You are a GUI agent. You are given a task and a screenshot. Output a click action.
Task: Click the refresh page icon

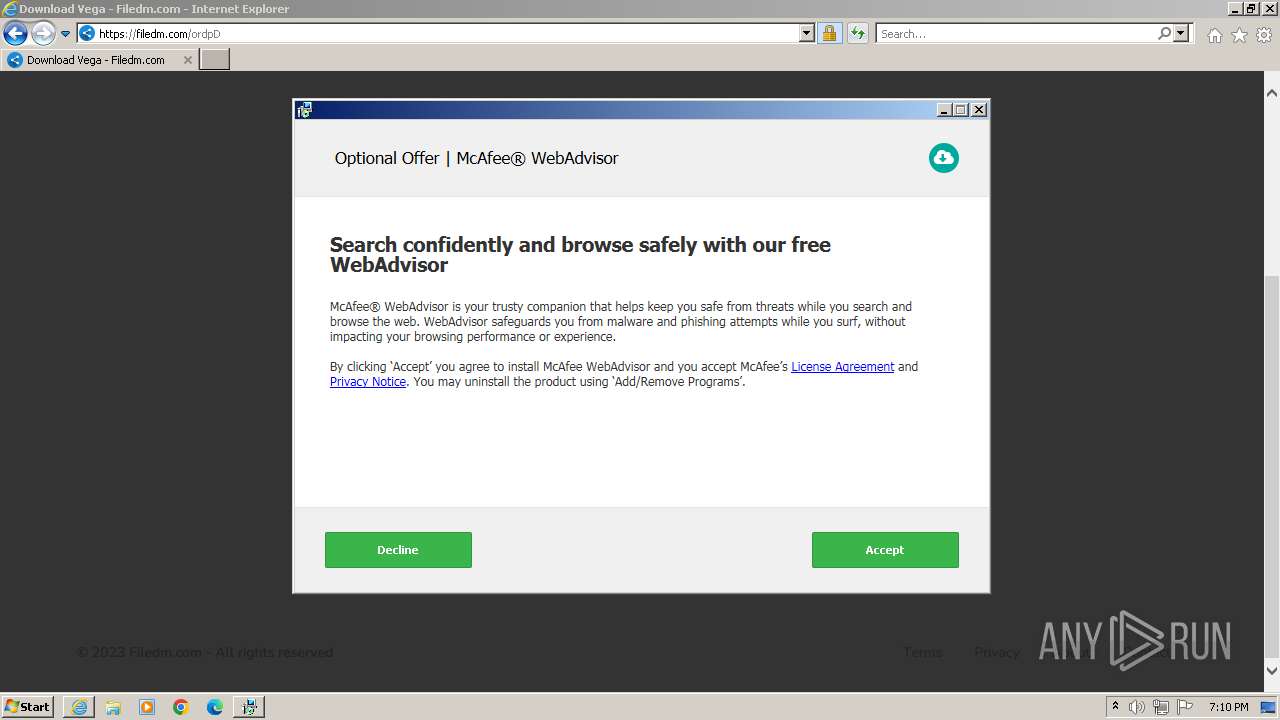pyautogui.click(x=857, y=34)
